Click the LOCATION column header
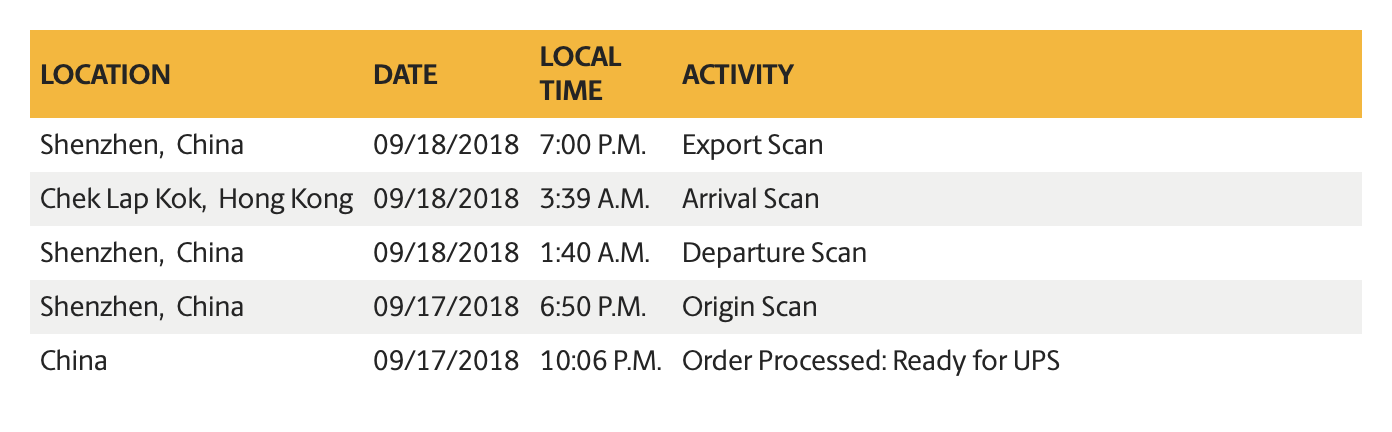The width and height of the screenshot is (1392, 432). click(105, 74)
